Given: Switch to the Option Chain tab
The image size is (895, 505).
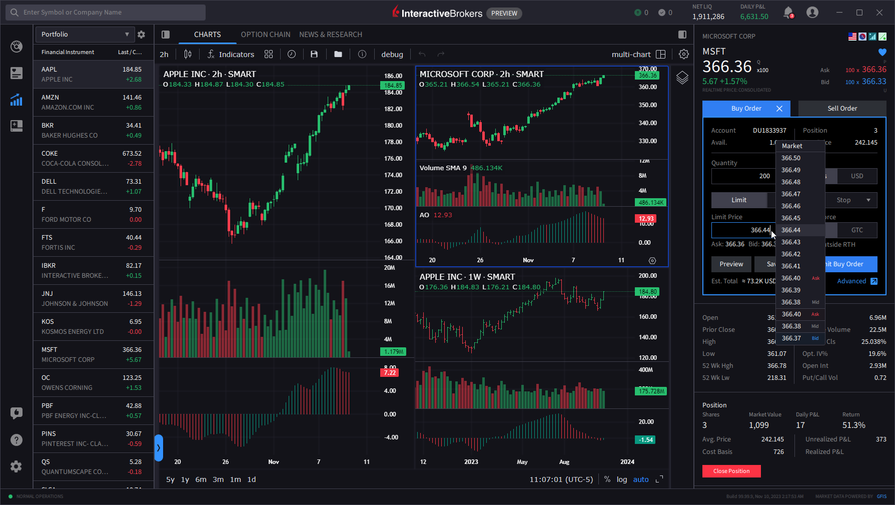Looking at the screenshot, I should [x=265, y=34].
